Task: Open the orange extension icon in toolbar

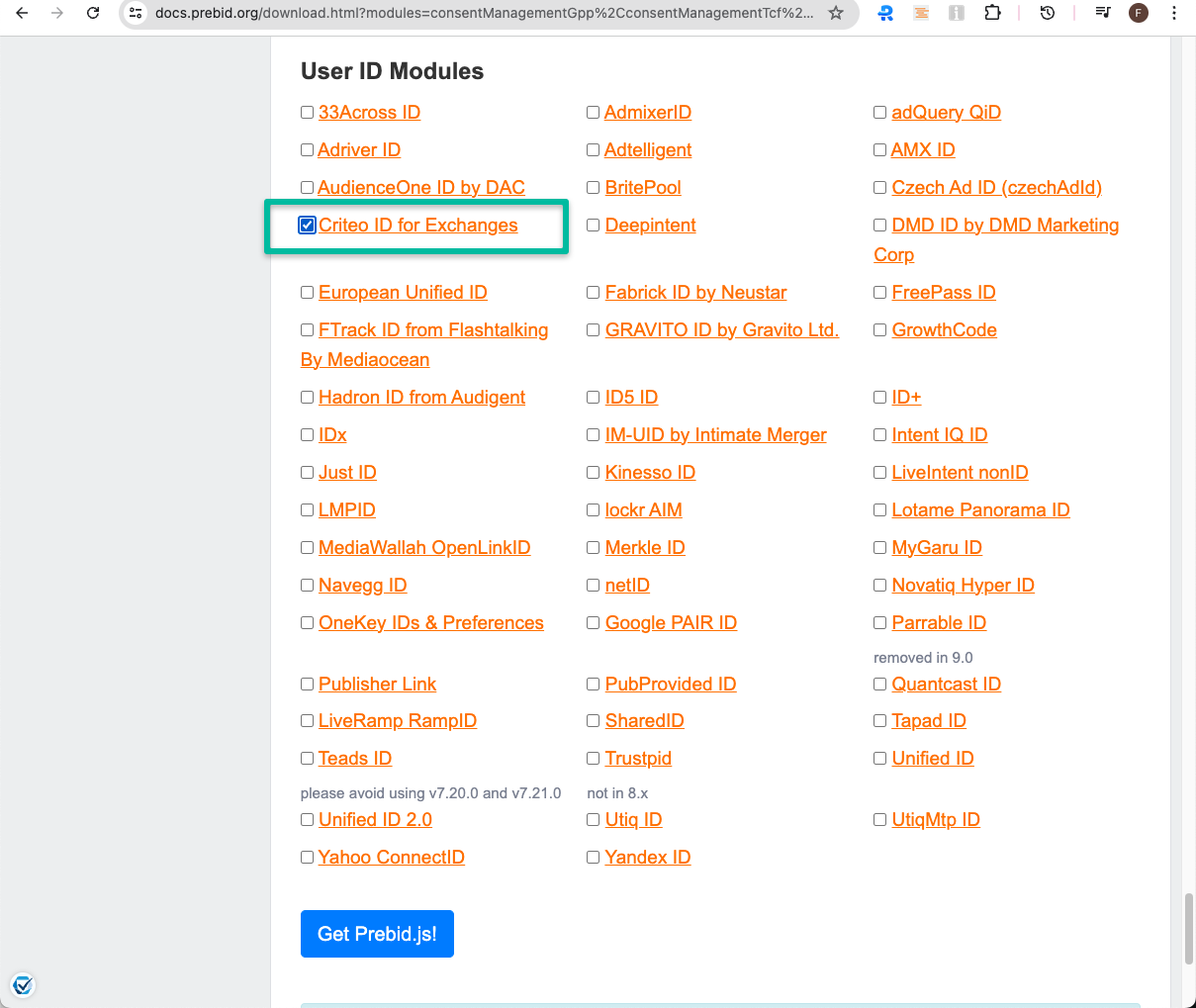Action: (921, 13)
